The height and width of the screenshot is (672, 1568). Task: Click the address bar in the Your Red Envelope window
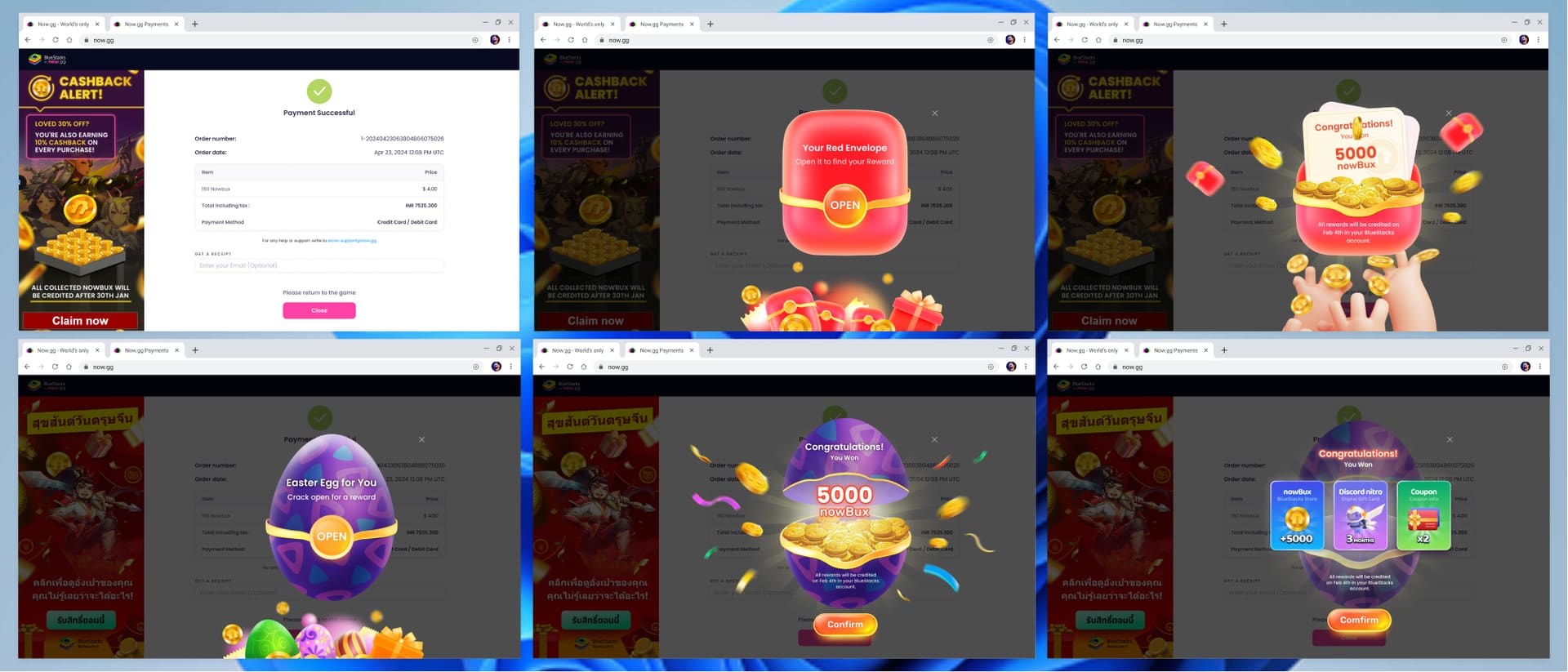tap(796, 40)
